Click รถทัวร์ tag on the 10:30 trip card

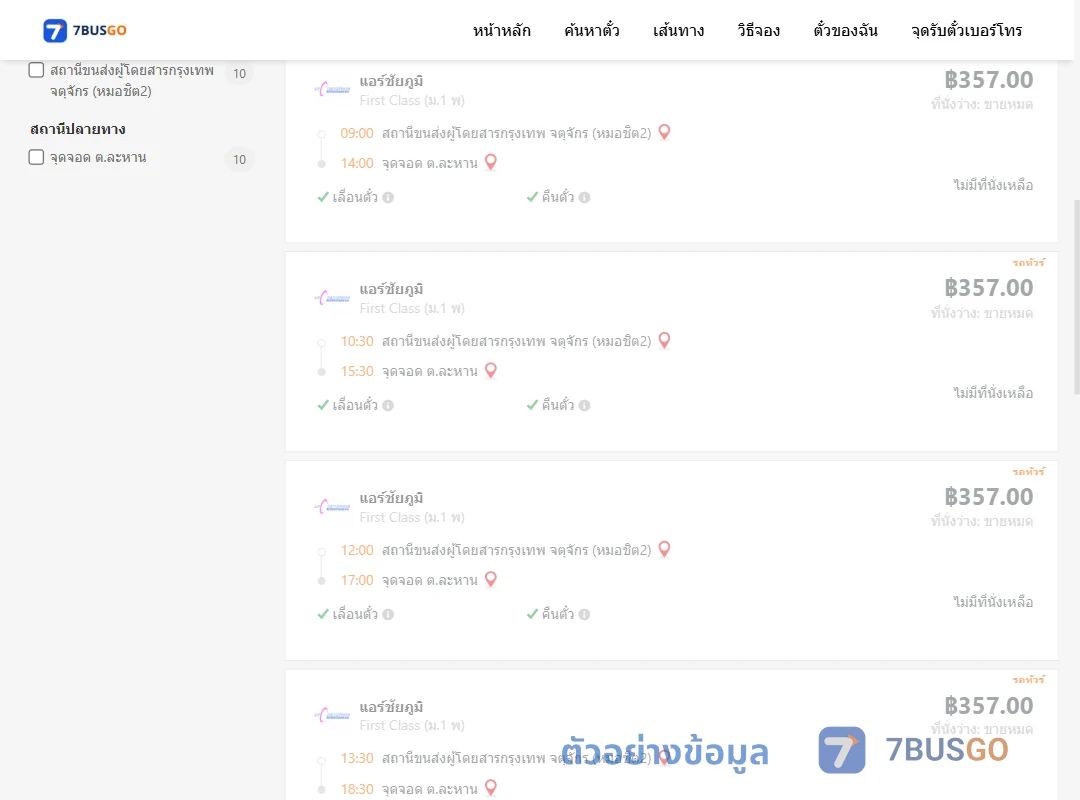pos(1028,263)
